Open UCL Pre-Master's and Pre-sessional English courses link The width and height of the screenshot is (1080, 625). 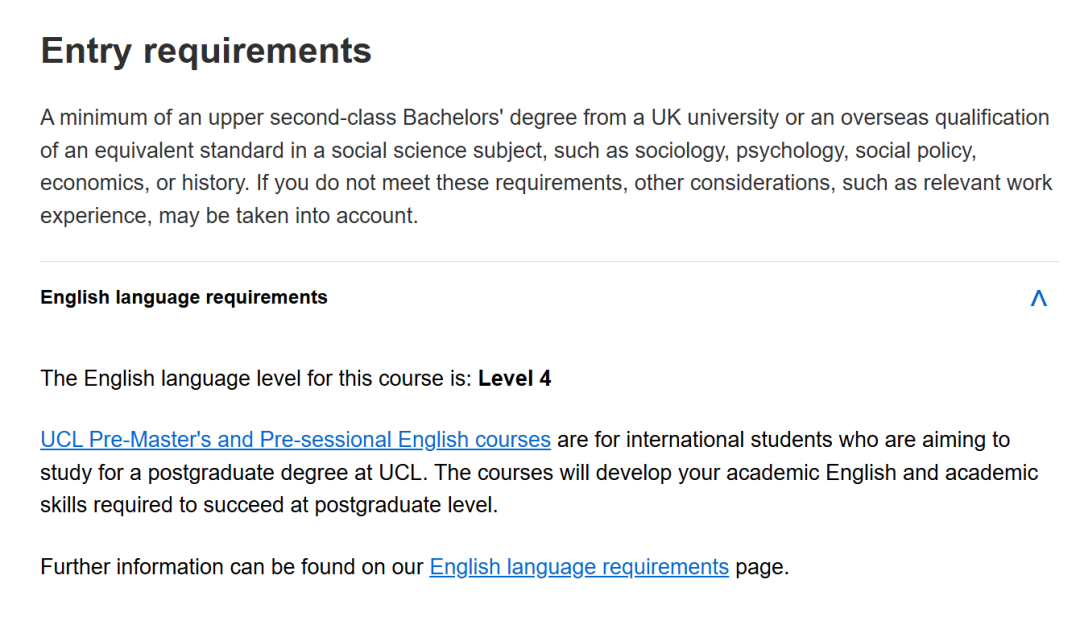[295, 440]
